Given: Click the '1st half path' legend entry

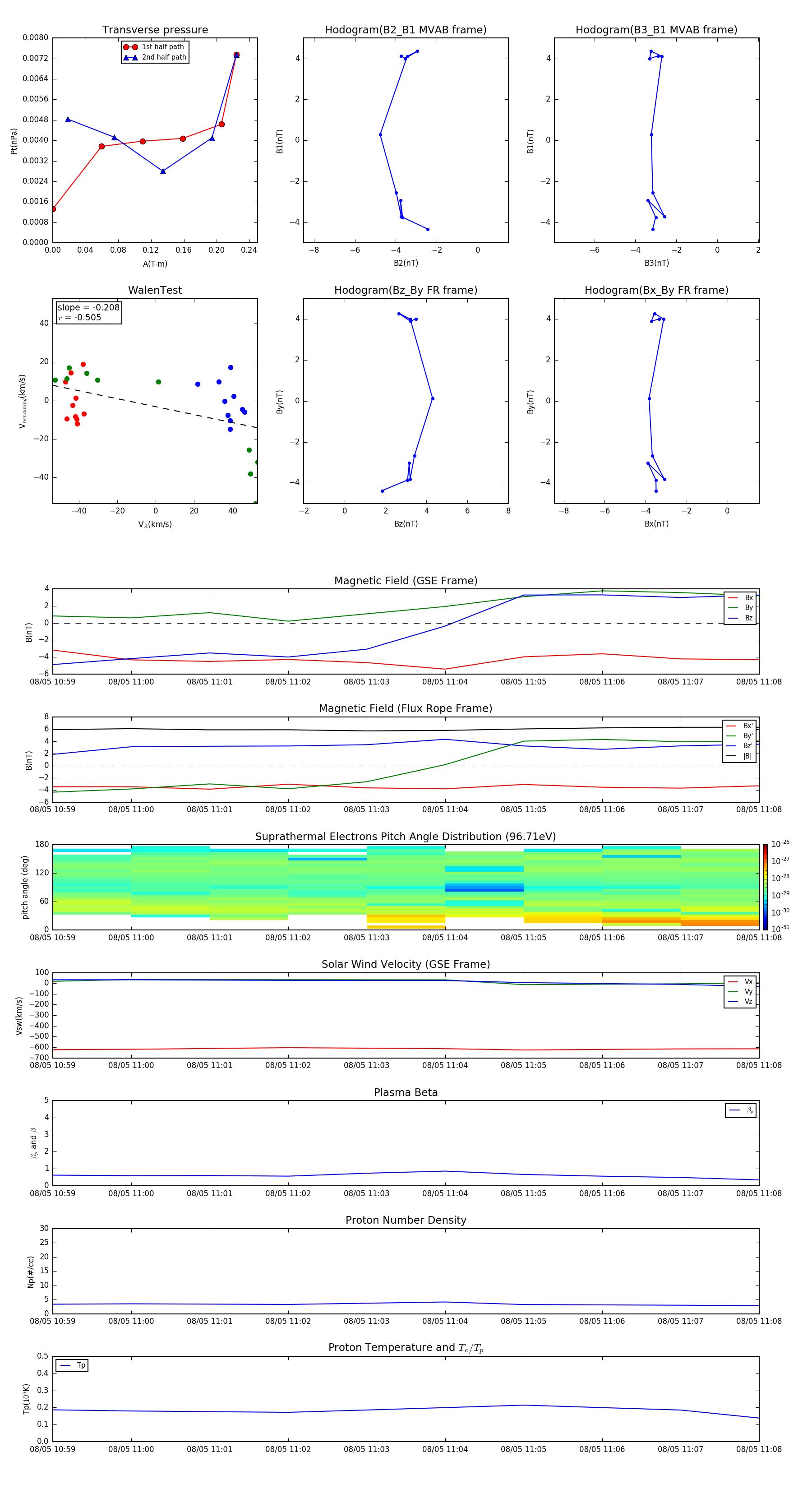Looking at the screenshot, I should tap(154, 47).
